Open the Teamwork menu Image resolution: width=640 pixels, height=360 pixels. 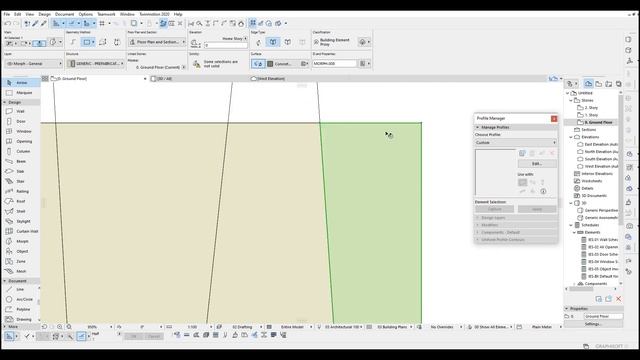tap(106, 14)
